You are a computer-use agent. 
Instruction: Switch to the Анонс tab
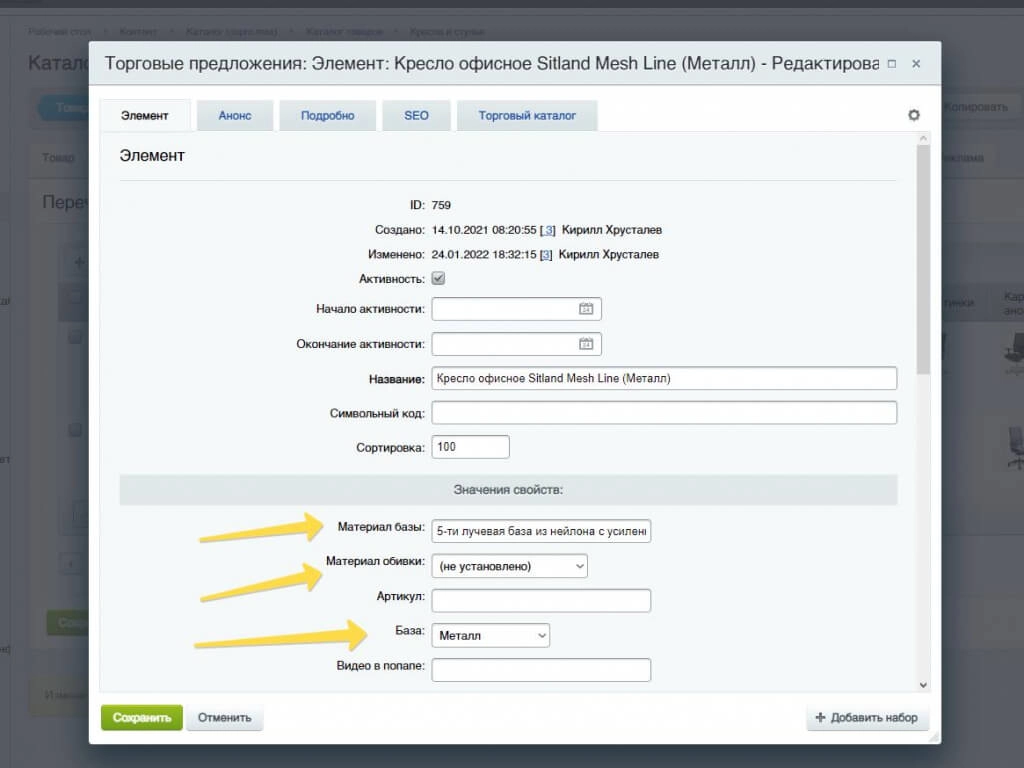click(x=235, y=116)
